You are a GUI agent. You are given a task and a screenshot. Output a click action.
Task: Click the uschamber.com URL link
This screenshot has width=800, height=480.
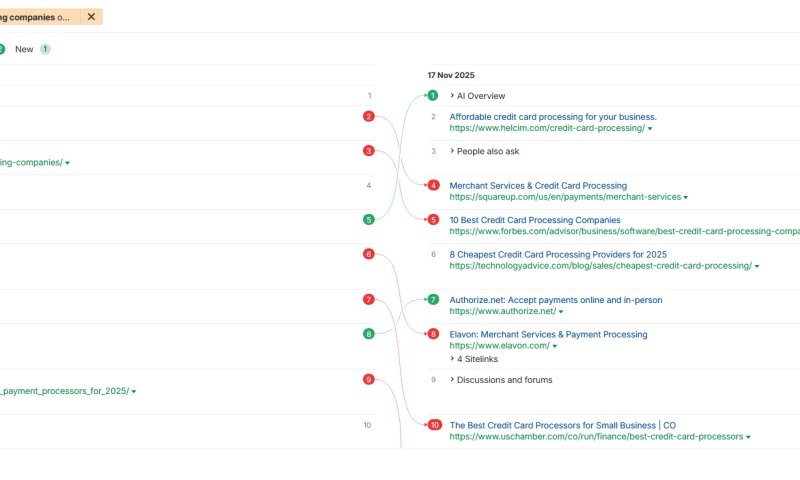tap(596, 437)
